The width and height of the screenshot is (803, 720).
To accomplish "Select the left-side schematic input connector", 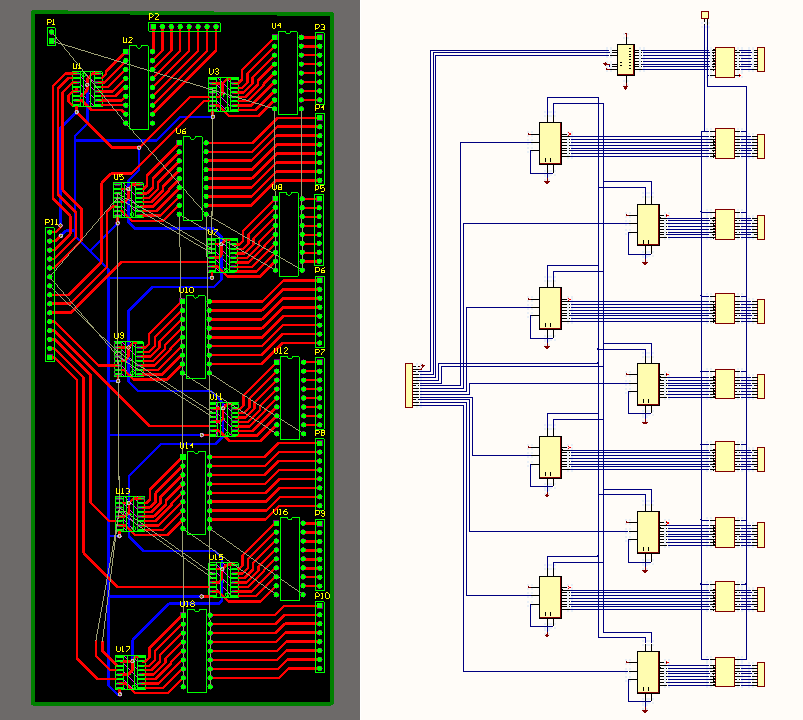I will [408, 385].
